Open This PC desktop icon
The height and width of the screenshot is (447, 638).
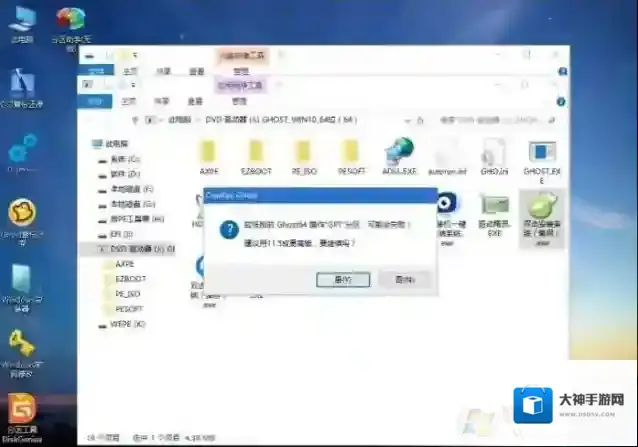(21, 22)
